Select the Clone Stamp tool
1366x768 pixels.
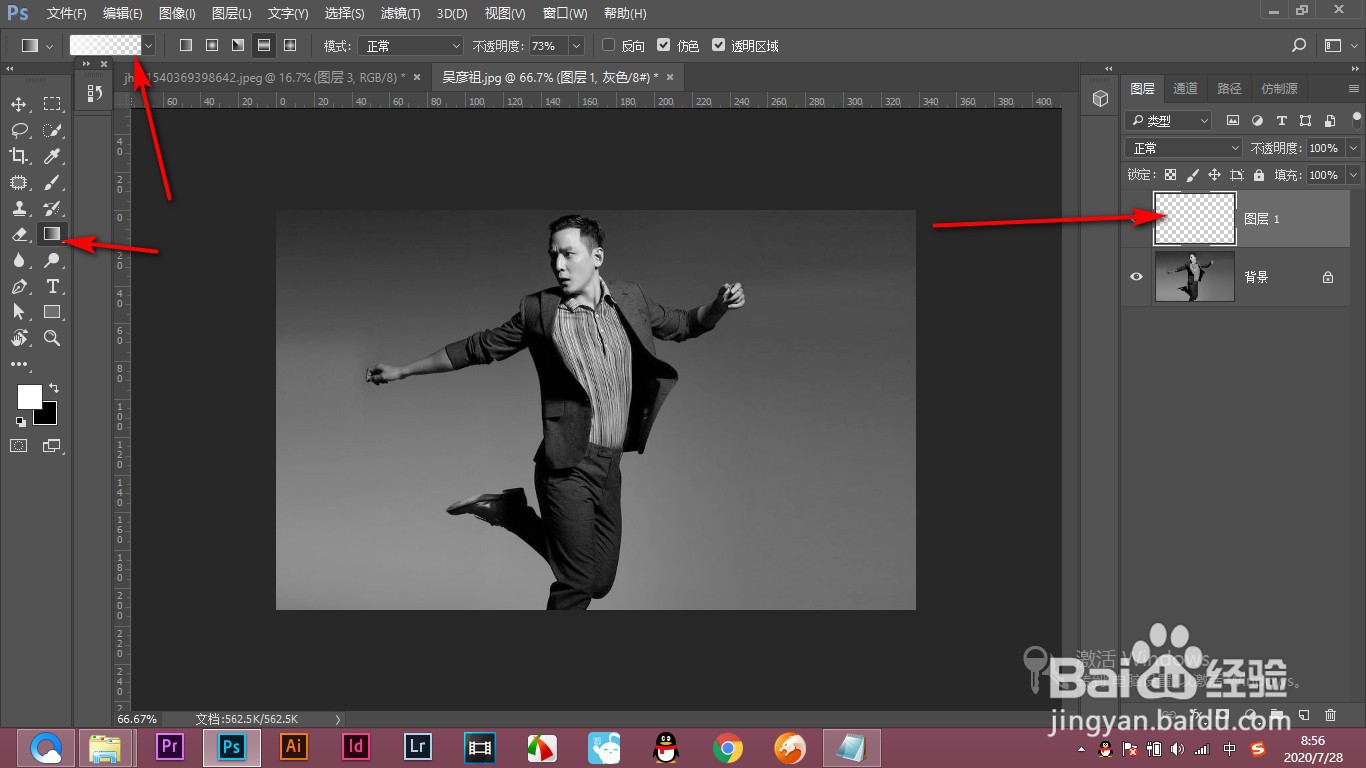(x=19, y=208)
